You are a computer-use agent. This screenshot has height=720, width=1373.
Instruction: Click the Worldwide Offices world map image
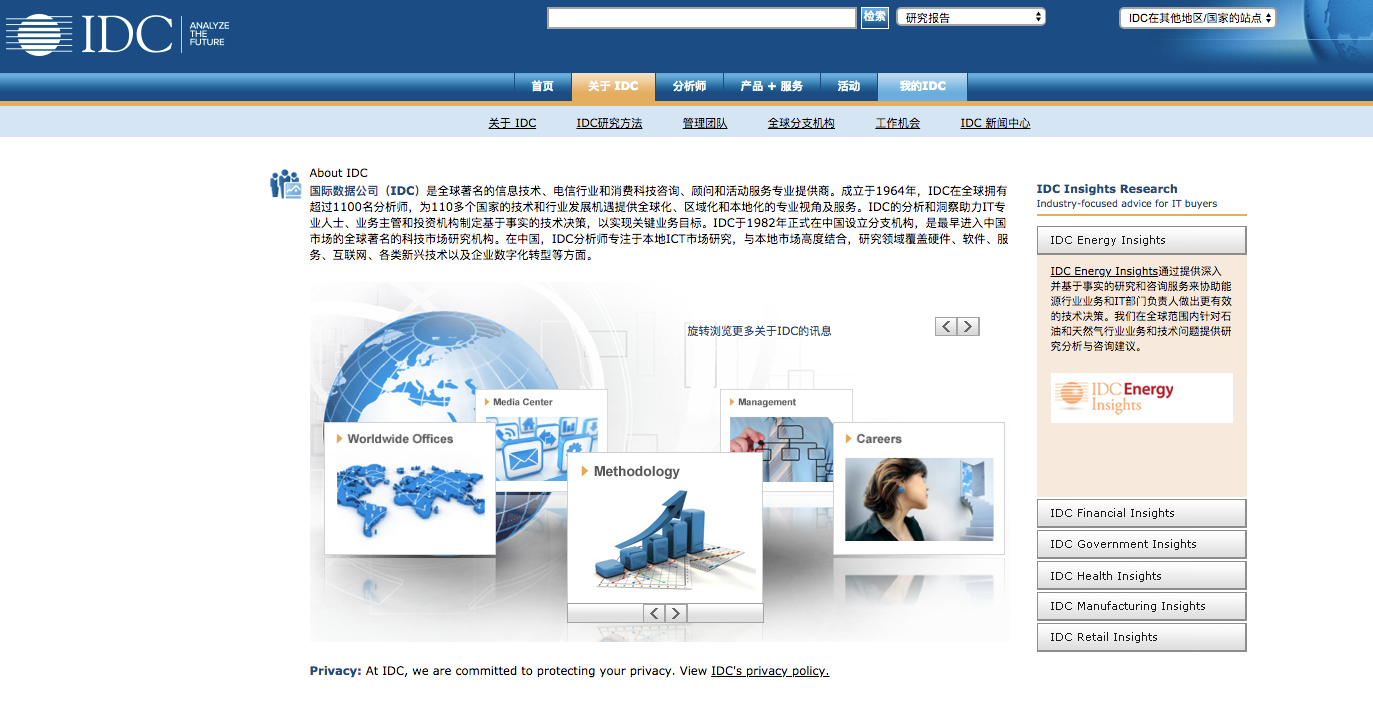410,499
